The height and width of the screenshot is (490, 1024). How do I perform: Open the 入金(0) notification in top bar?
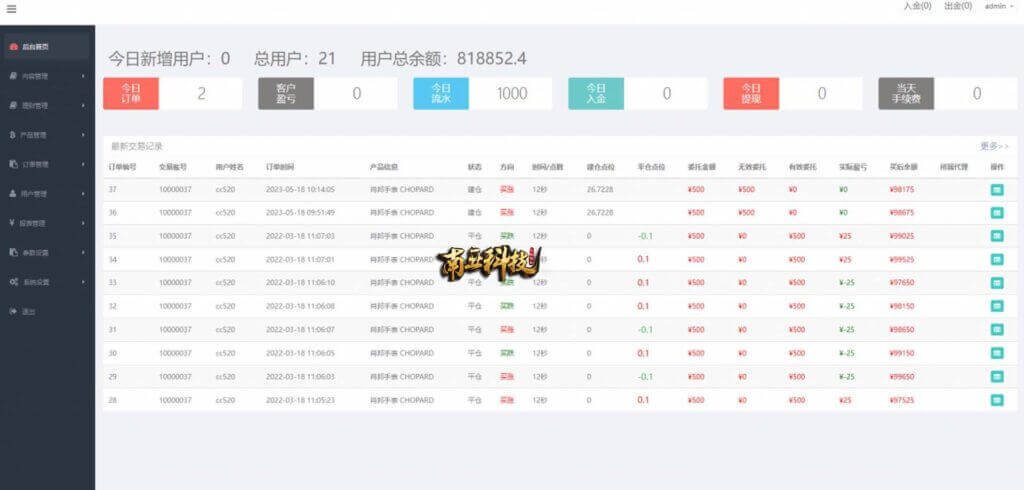coord(916,6)
